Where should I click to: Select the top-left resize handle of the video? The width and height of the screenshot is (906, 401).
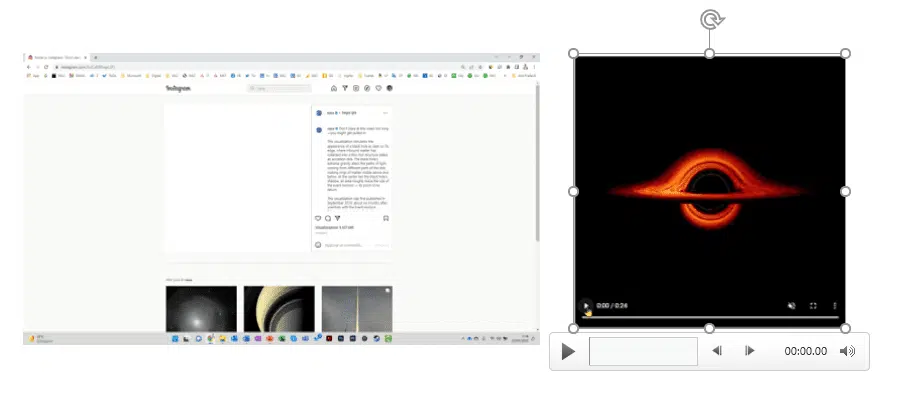(574, 53)
